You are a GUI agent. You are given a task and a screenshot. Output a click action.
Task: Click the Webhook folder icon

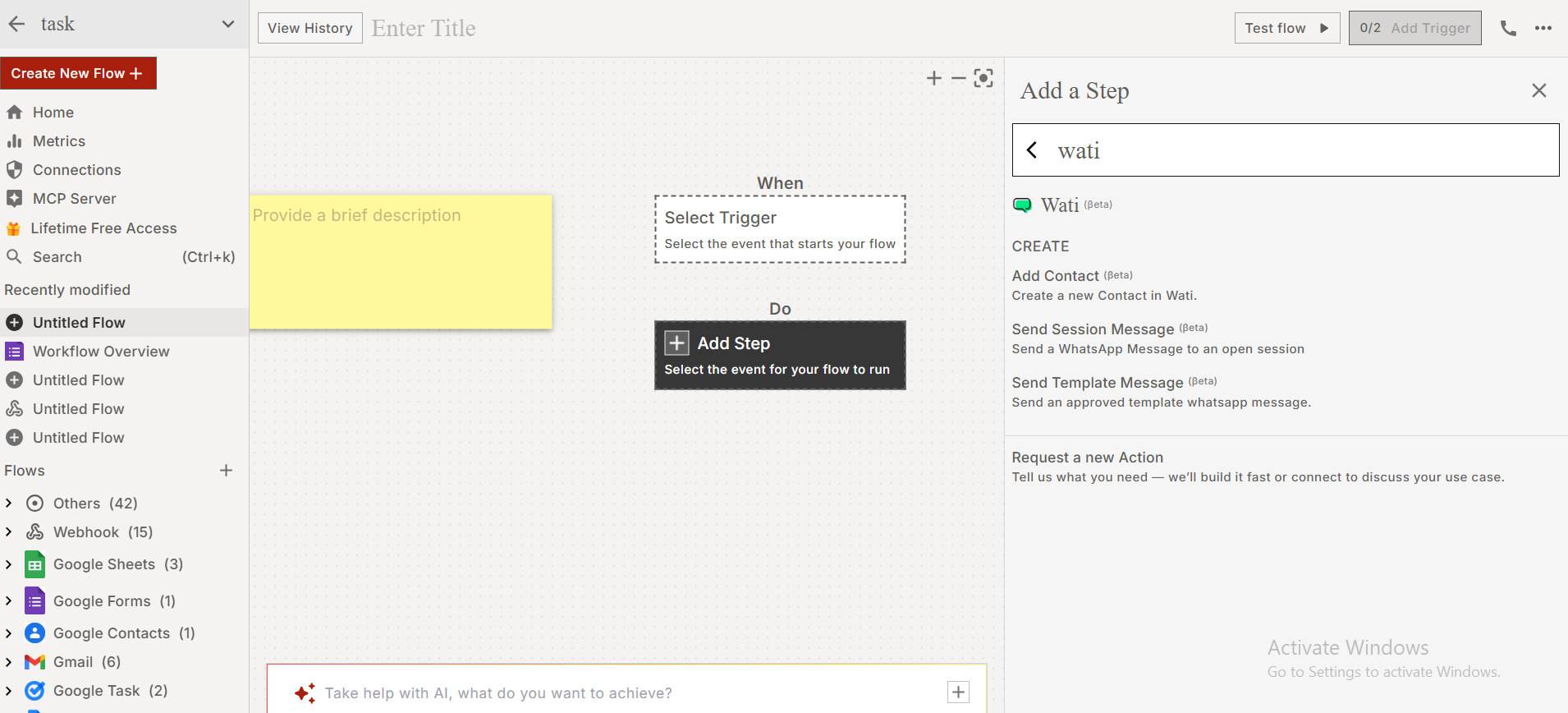pyautogui.click(x=34, y=532)
